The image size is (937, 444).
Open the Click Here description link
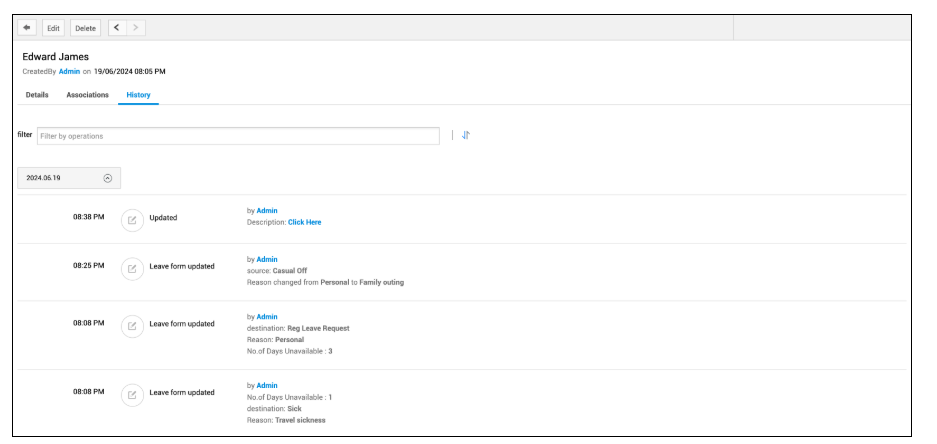click(304, 222)
